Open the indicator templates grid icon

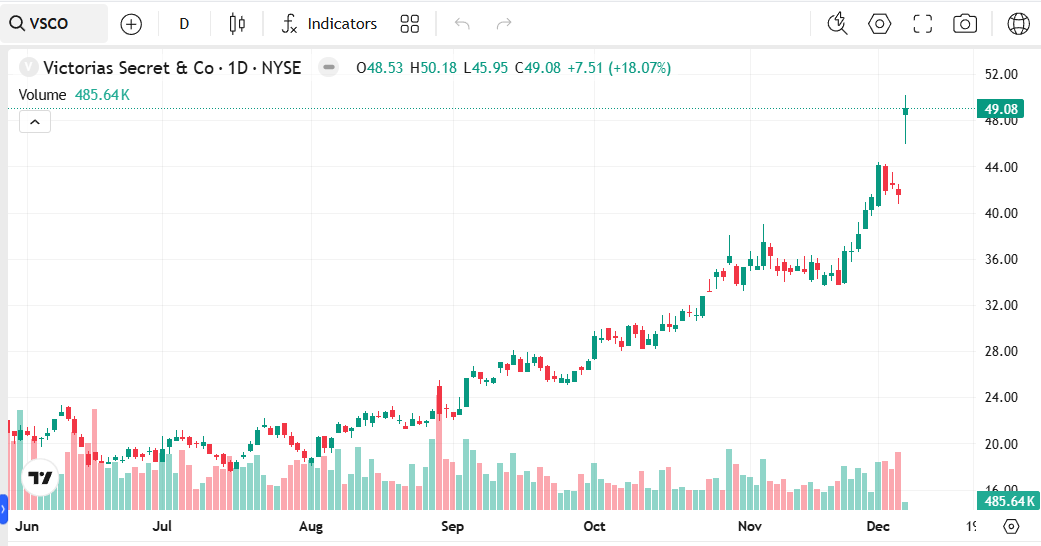click(x=410, y=25)
